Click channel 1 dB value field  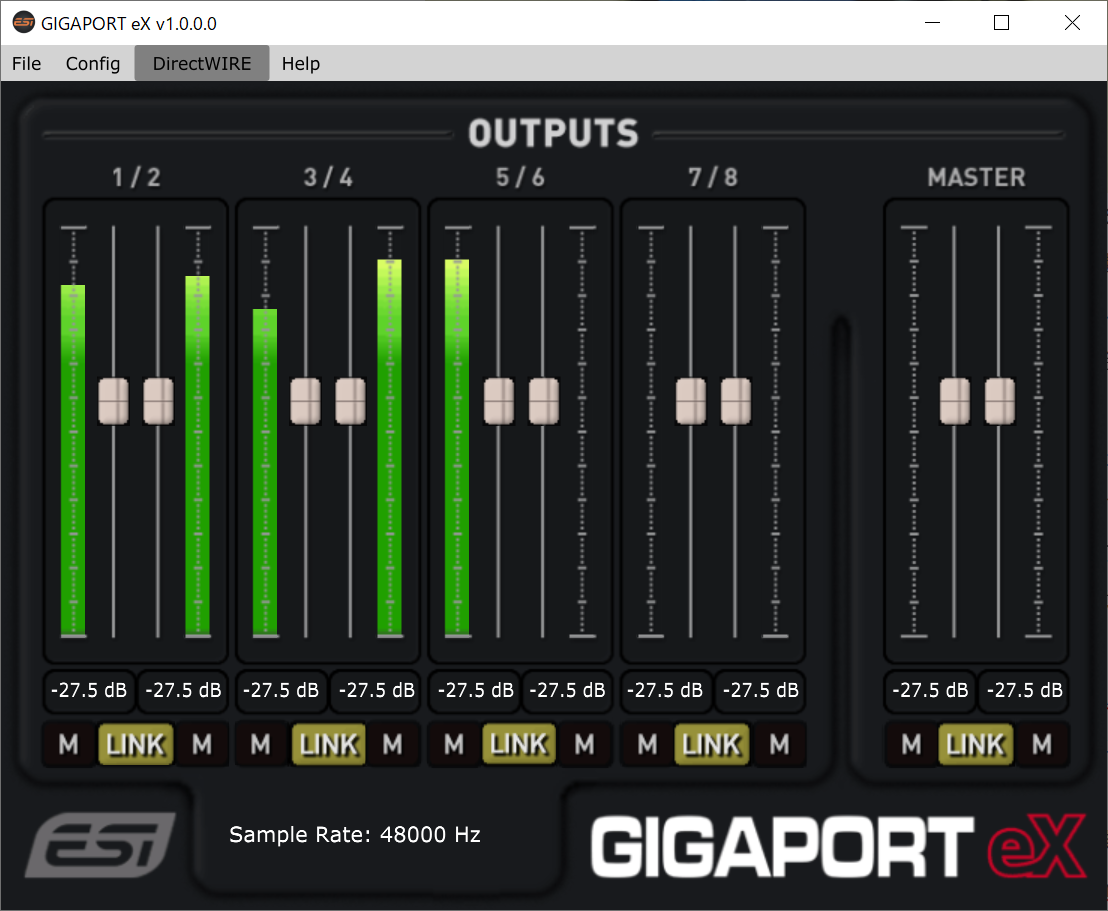pyautogui.click(x=89, y=690)
